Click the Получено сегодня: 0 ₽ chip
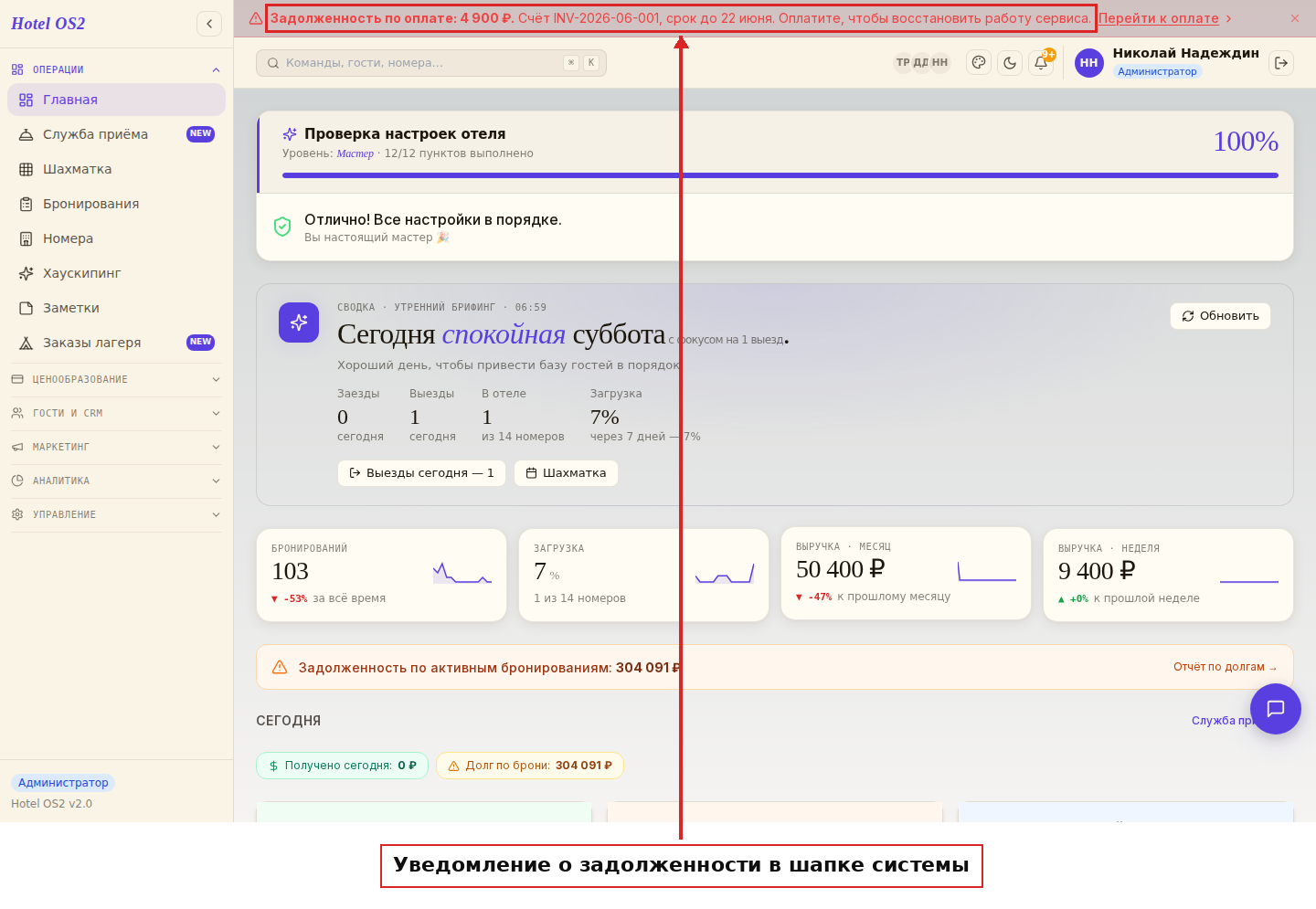 (343, 766)
